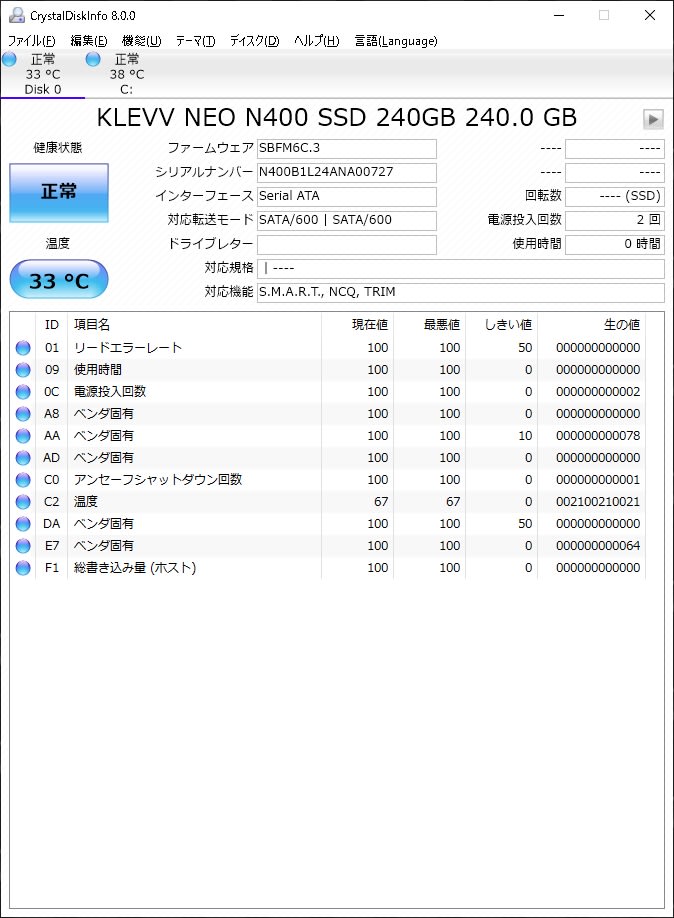Screen dimensions: 674x918
Task: Click the next disk arrow button
Action: coord(653,119)
